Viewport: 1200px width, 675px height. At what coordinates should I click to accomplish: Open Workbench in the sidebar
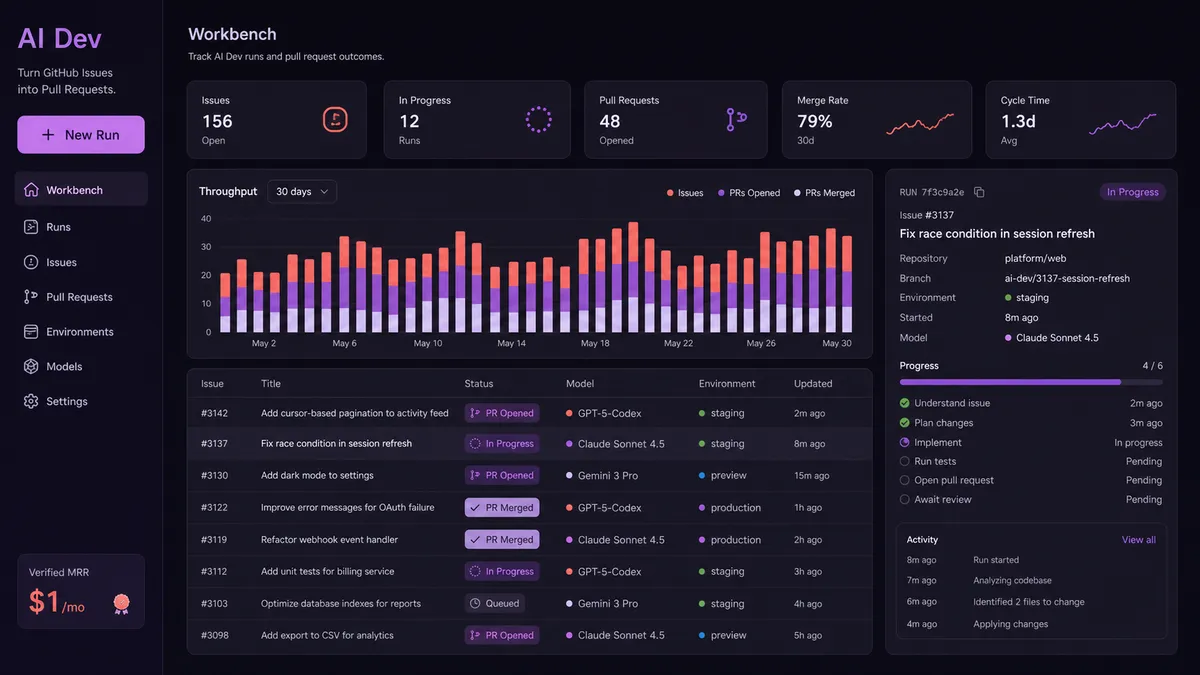tap(81, 190)
